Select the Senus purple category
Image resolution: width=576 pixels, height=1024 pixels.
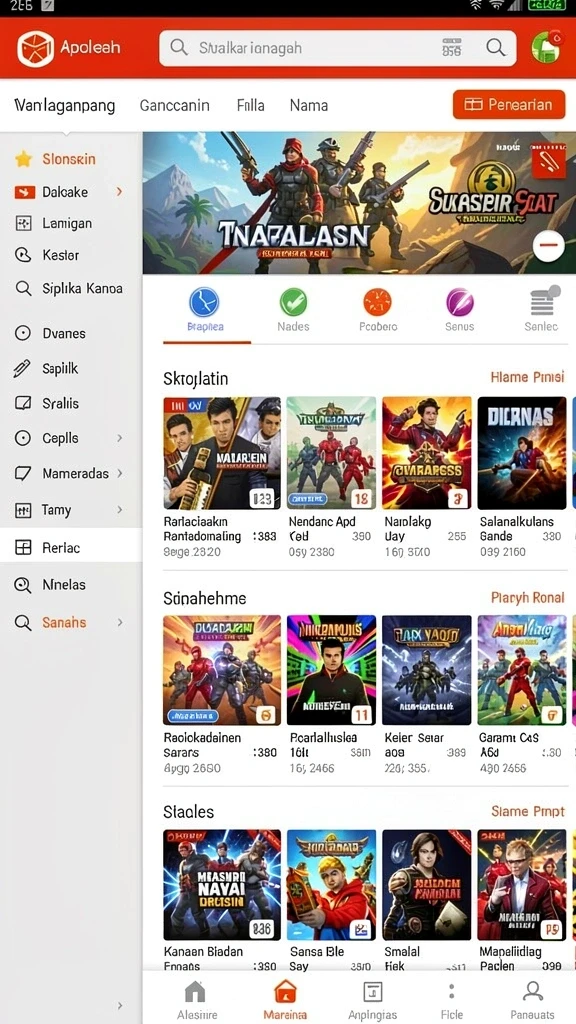pyautogui.click(x=460, y=311)
